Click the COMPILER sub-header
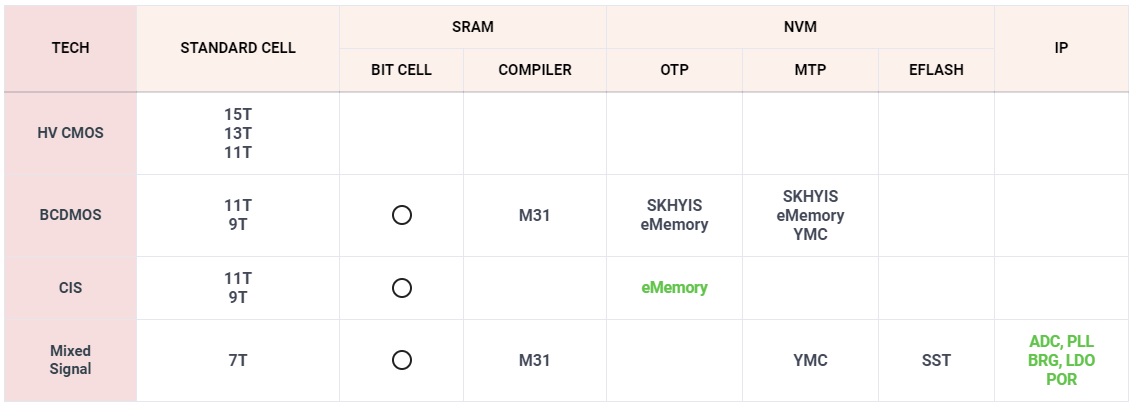 click(x=535, y=70)
